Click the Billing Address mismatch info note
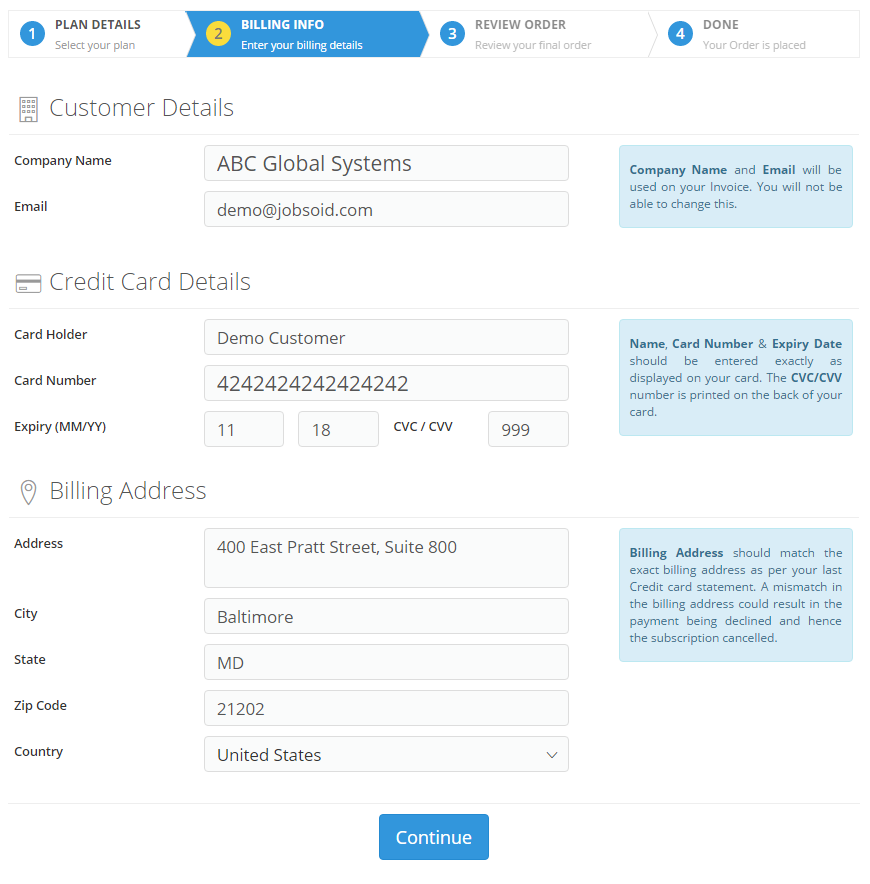The width and height of the screenshot is (870, 884). (x=736, y=595)
